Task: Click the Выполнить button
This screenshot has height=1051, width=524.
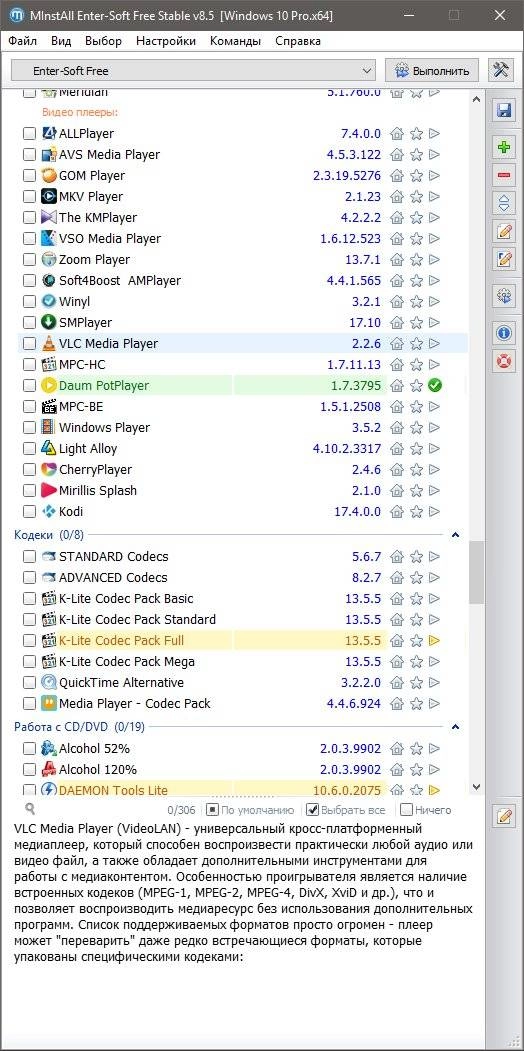Action: click(432, 70)
